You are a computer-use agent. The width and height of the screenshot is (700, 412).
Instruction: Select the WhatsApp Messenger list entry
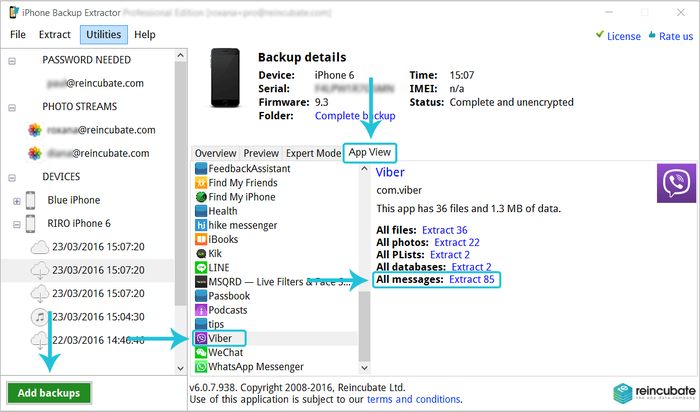click(x=256, y=367)
